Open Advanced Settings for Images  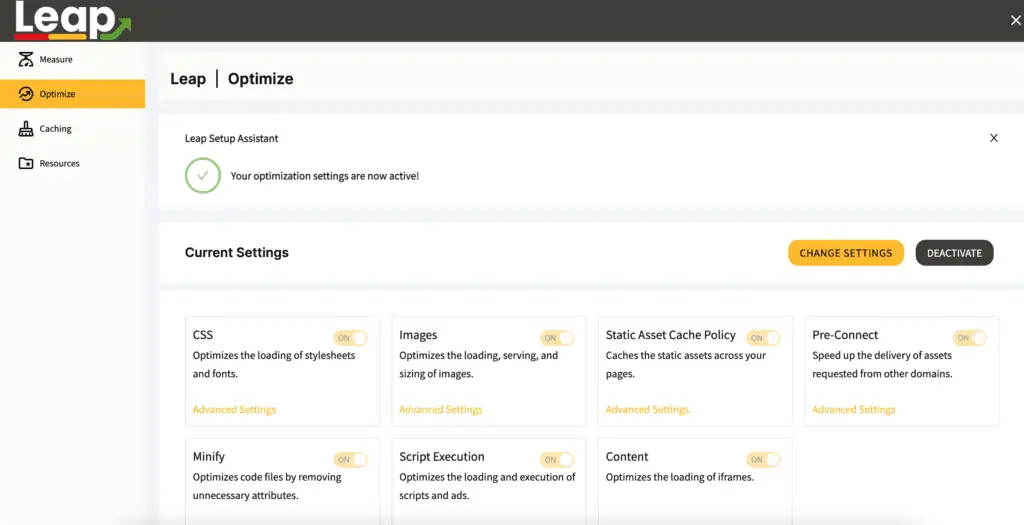tap(441, 409)
